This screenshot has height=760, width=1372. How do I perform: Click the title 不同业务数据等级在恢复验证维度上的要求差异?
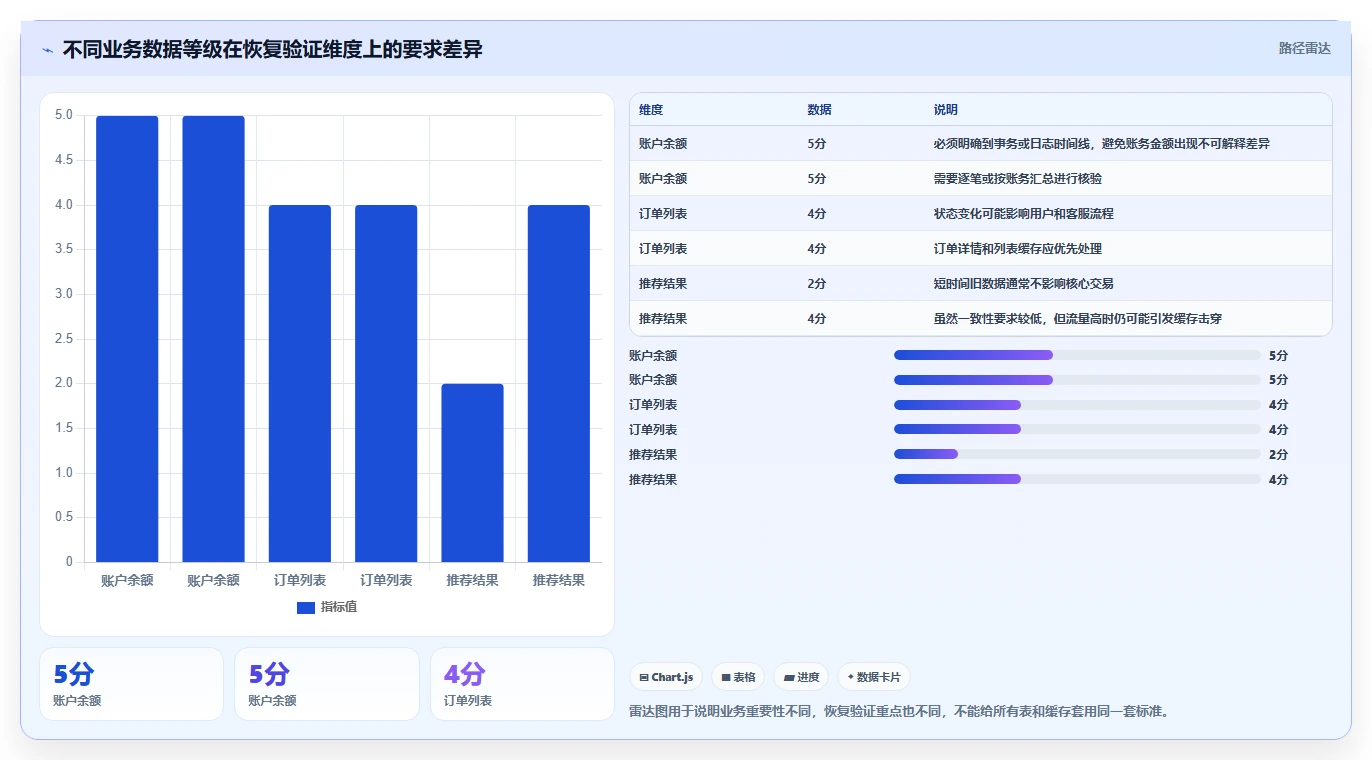[273, 49]
